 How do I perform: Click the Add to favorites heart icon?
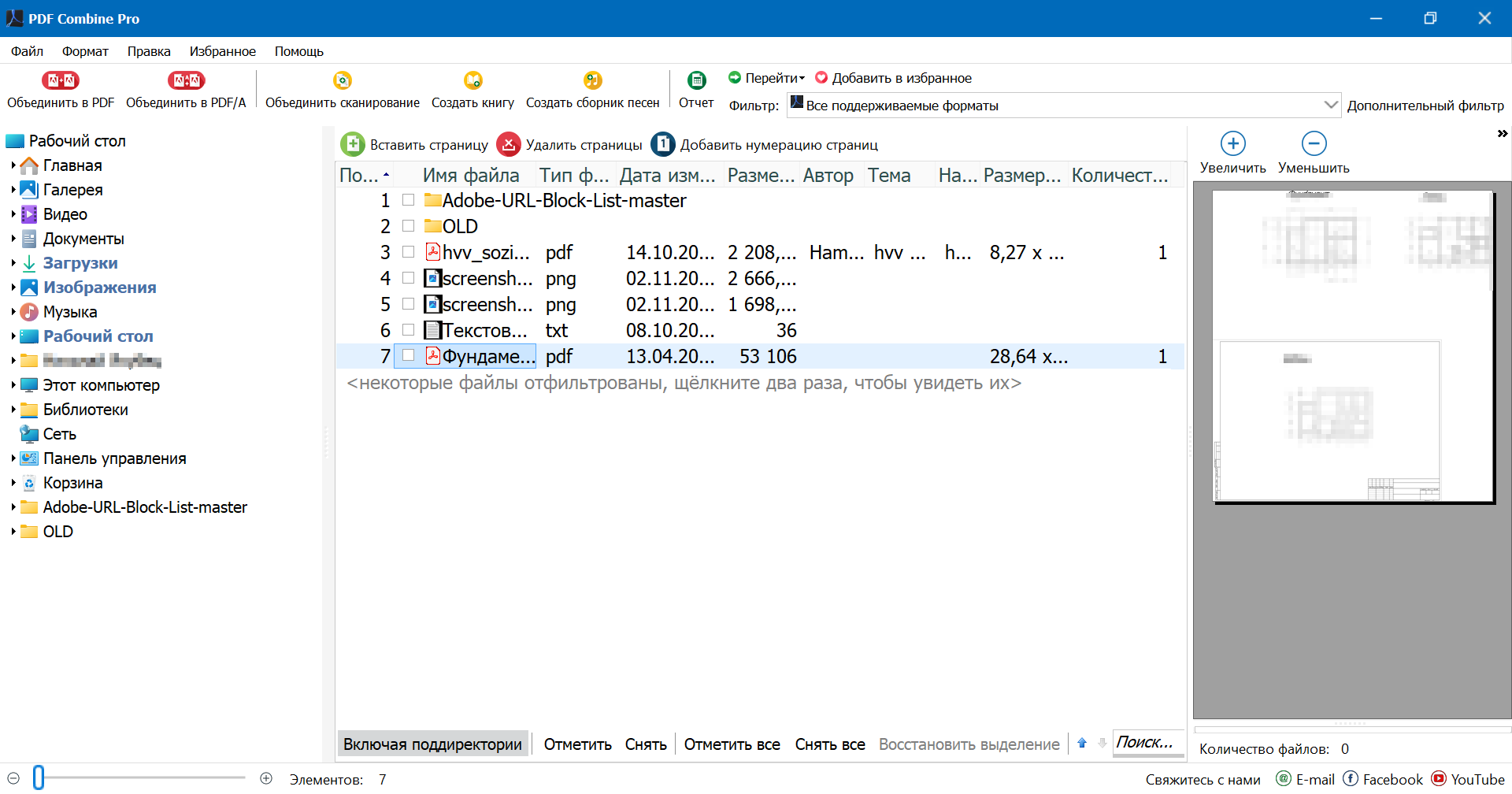tap(821, 78)
